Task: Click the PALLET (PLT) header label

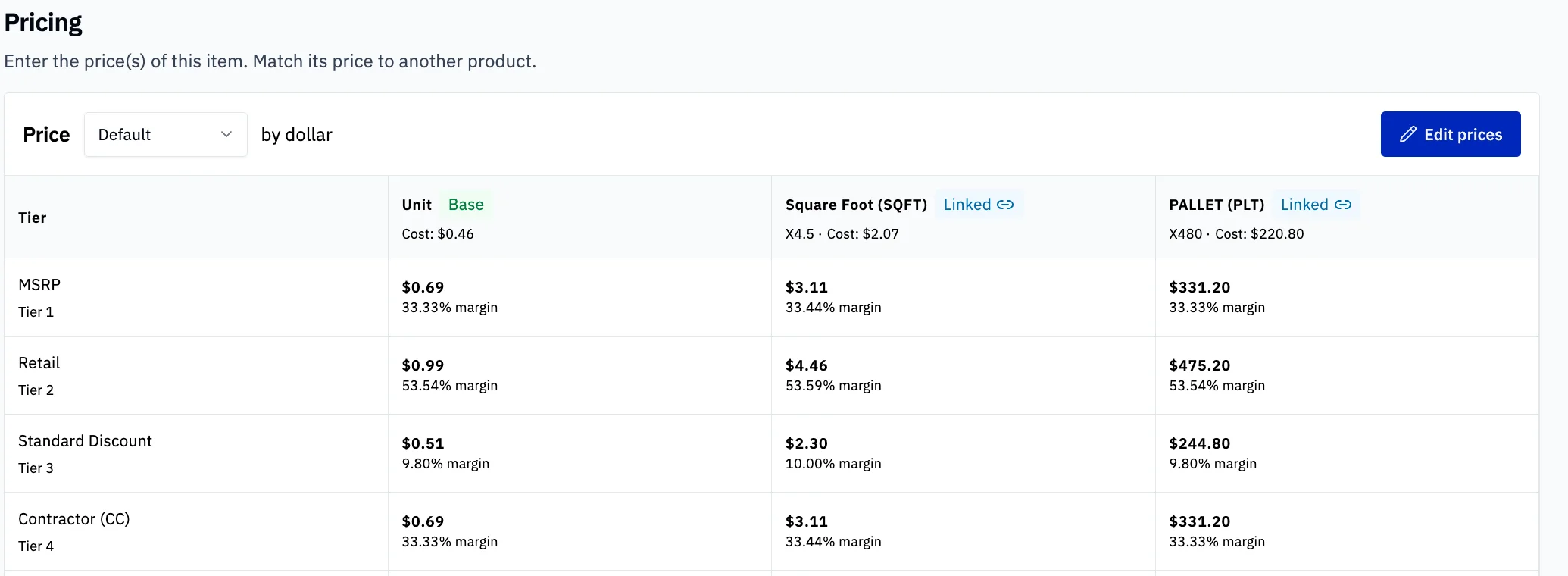Action: click(1217, 205)
